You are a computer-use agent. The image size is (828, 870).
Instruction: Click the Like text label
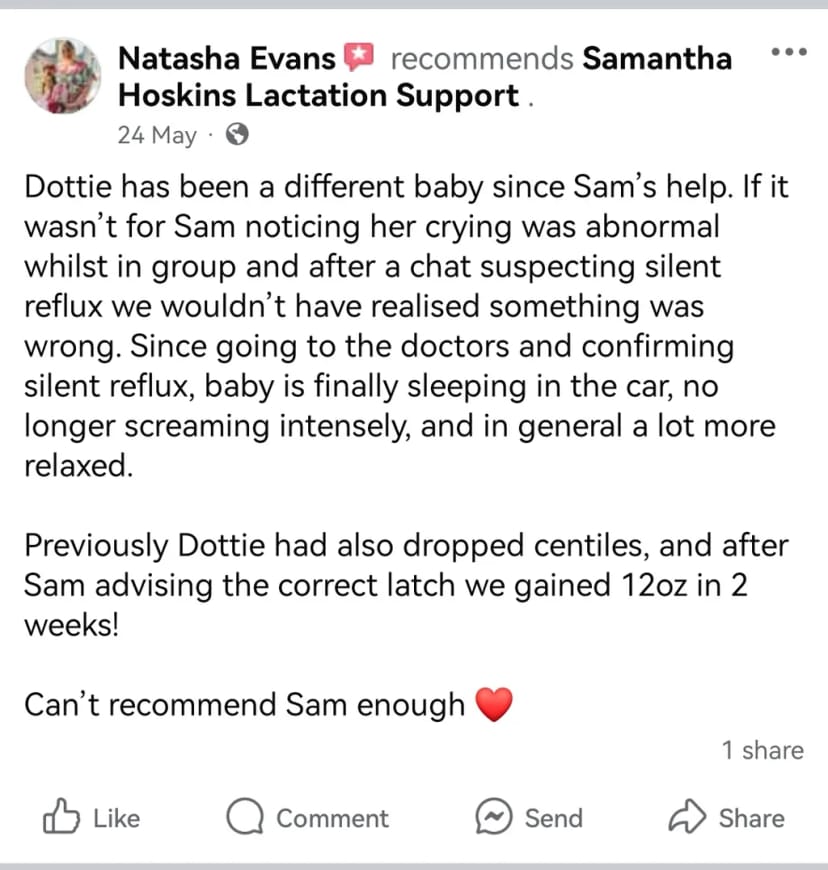tap(117, 818)
